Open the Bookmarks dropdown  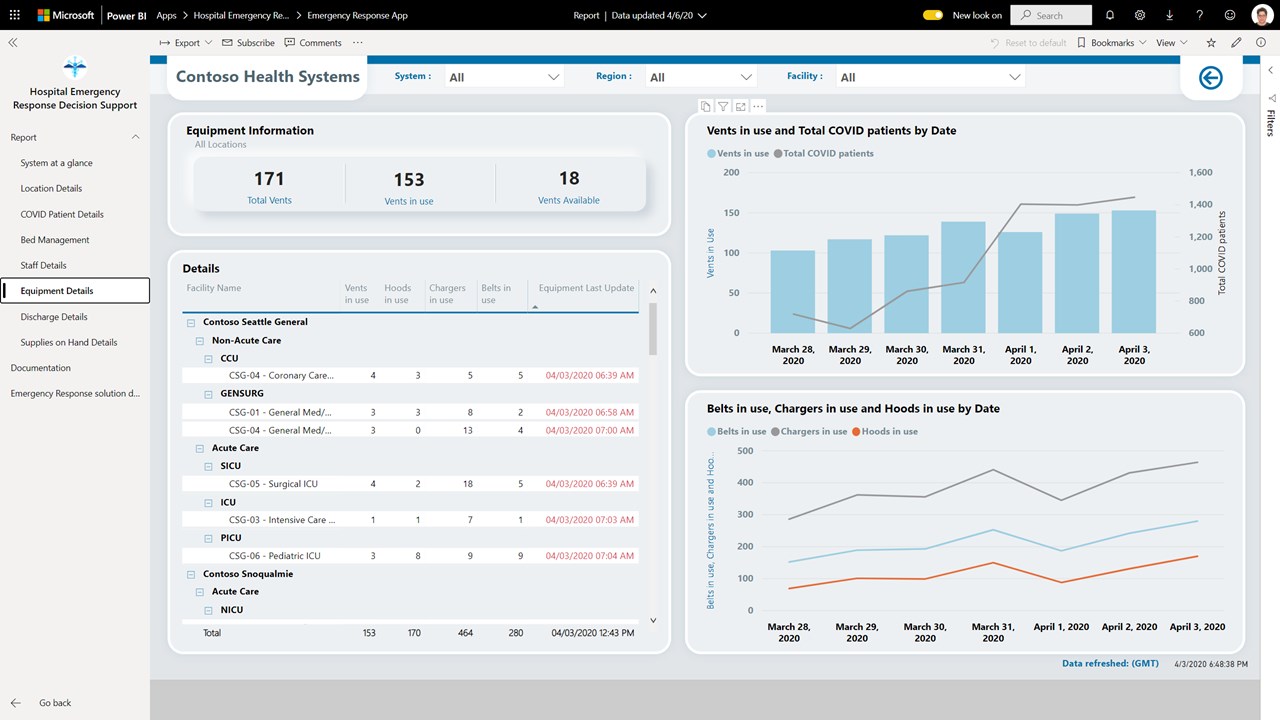point(1112,43)
